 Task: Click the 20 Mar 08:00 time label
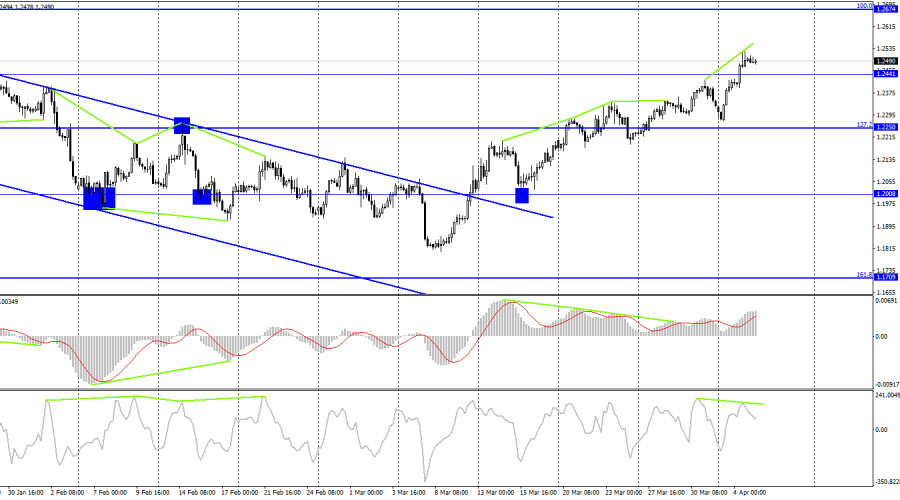[x=581, y=493]
